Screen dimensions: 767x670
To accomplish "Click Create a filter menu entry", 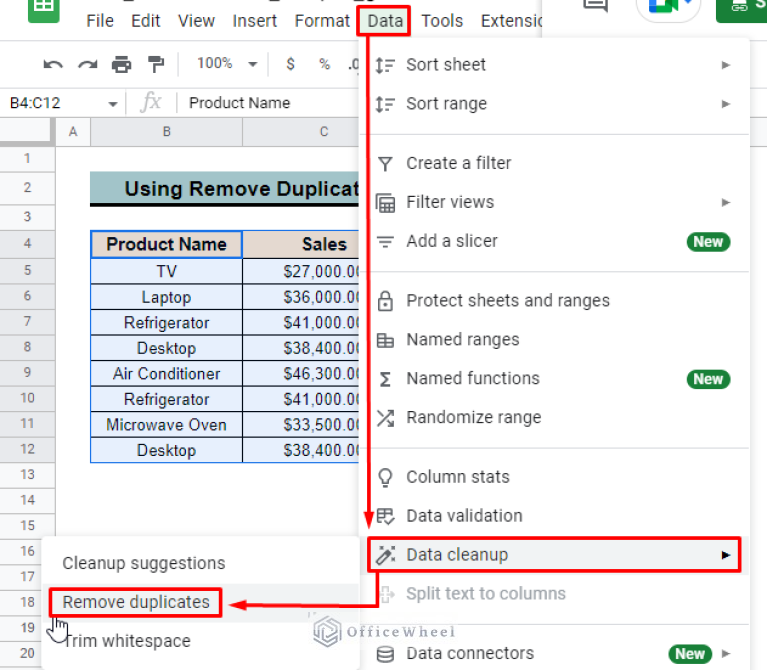I will click(x=458, y=163).
